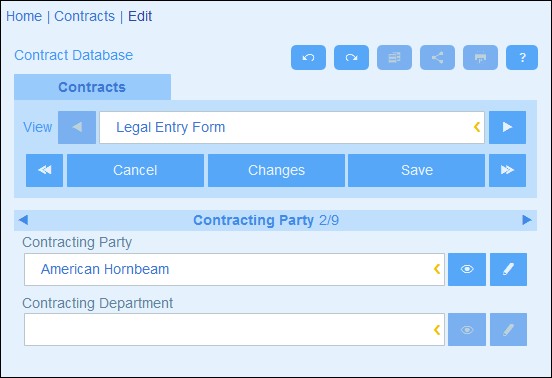552x378 pixels.
Task: Expand the Contracting Department dropdown chevron
Action: click(437, 330)
